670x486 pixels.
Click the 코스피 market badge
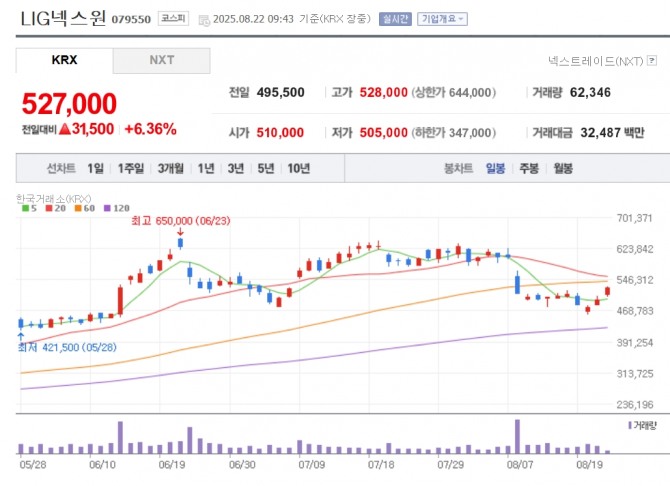(x=173, y=18)
